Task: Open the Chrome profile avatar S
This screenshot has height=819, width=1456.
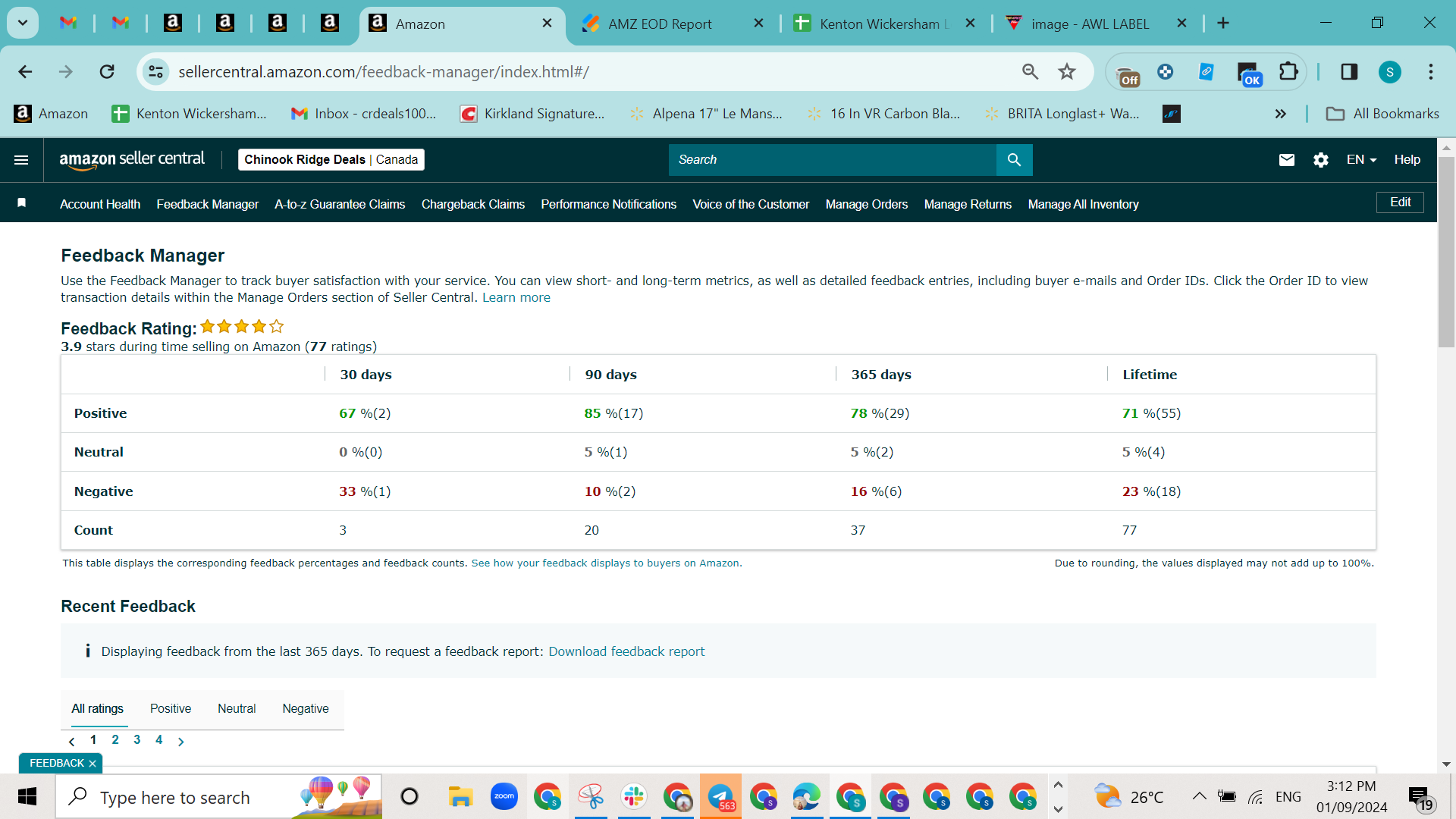Action: pyautogui.click(x=1390, y=72)
